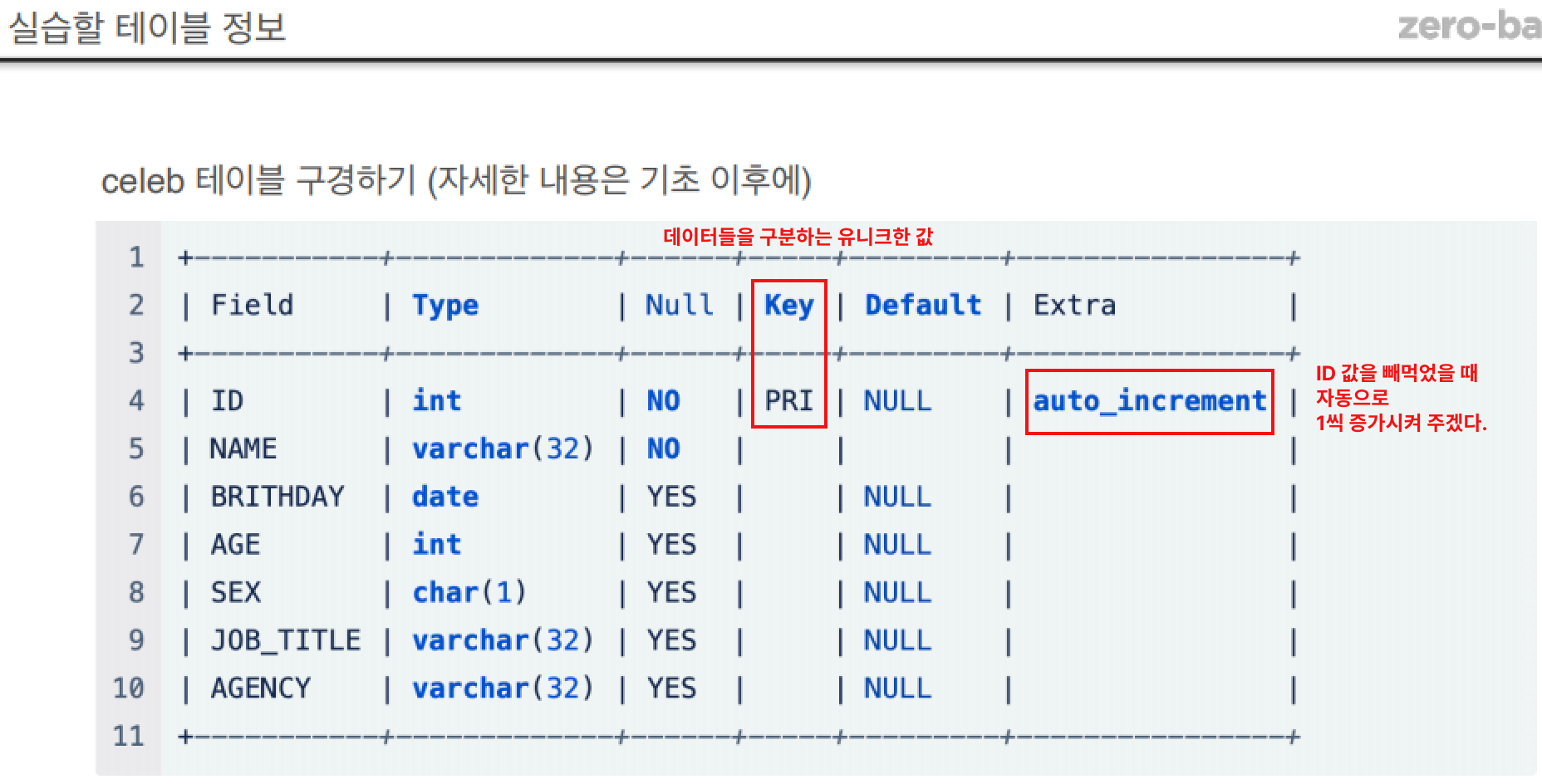Click the 'char(1)' type in SEX row
The width and height of the screenshot is (1542, 784).
[470, 593]
